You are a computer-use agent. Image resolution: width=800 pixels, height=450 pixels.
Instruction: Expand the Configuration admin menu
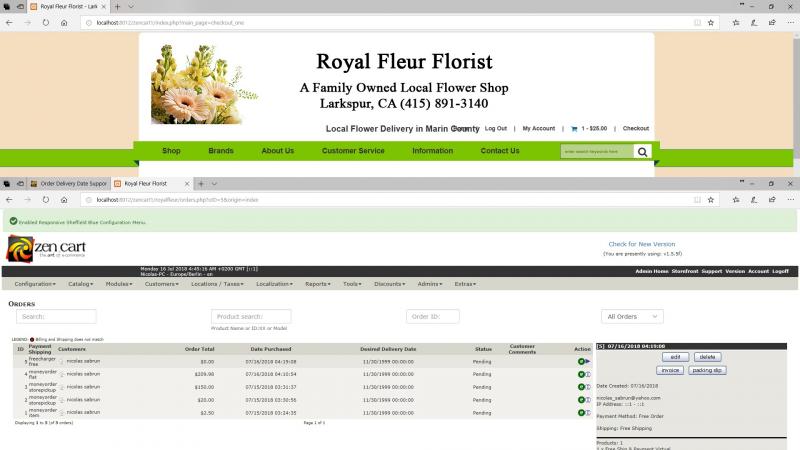(35, 284)
